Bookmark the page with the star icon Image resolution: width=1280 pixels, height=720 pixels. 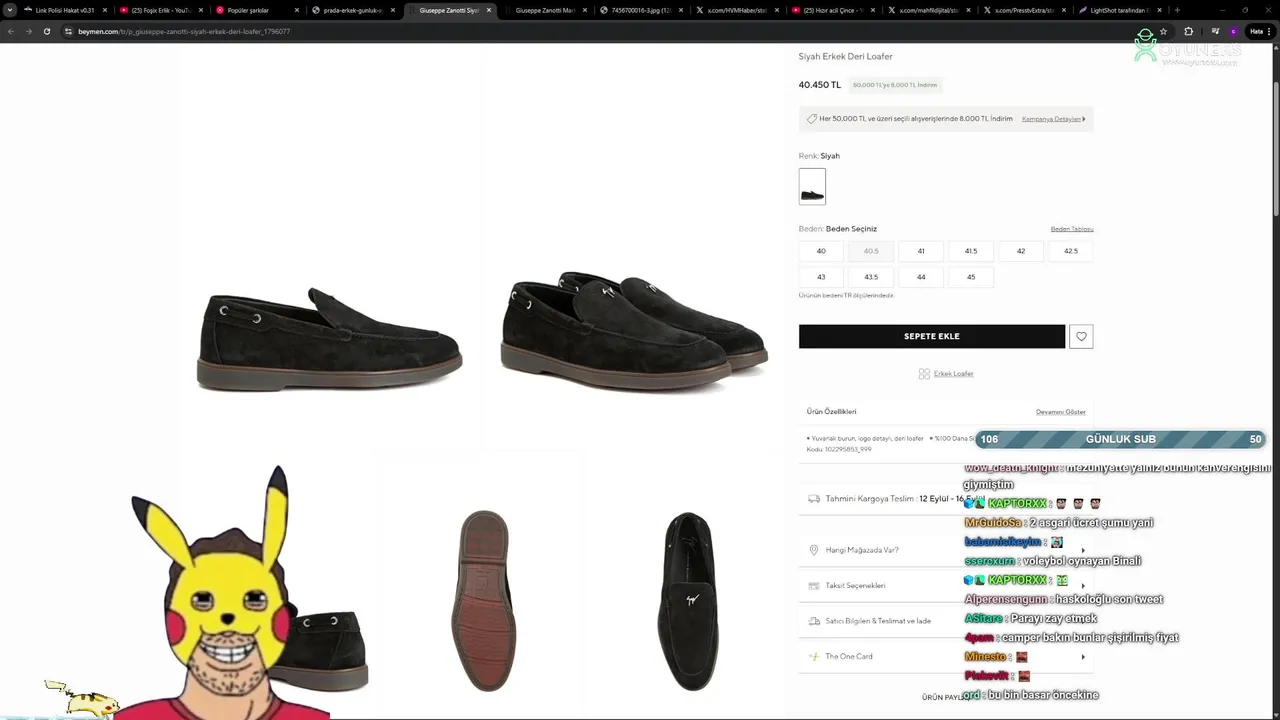(1163, 31)
